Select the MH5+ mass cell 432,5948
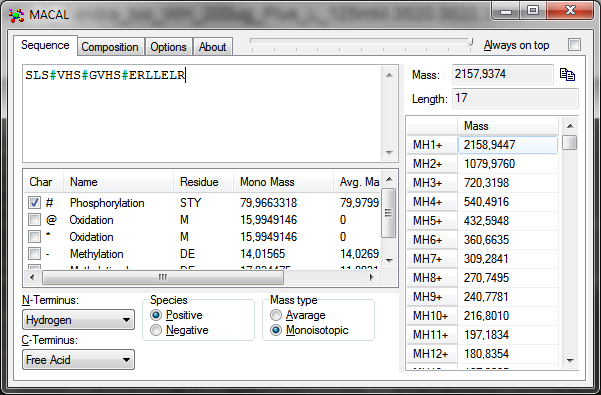This screenshot has width=601, height=395. click(x=508, y=221)
